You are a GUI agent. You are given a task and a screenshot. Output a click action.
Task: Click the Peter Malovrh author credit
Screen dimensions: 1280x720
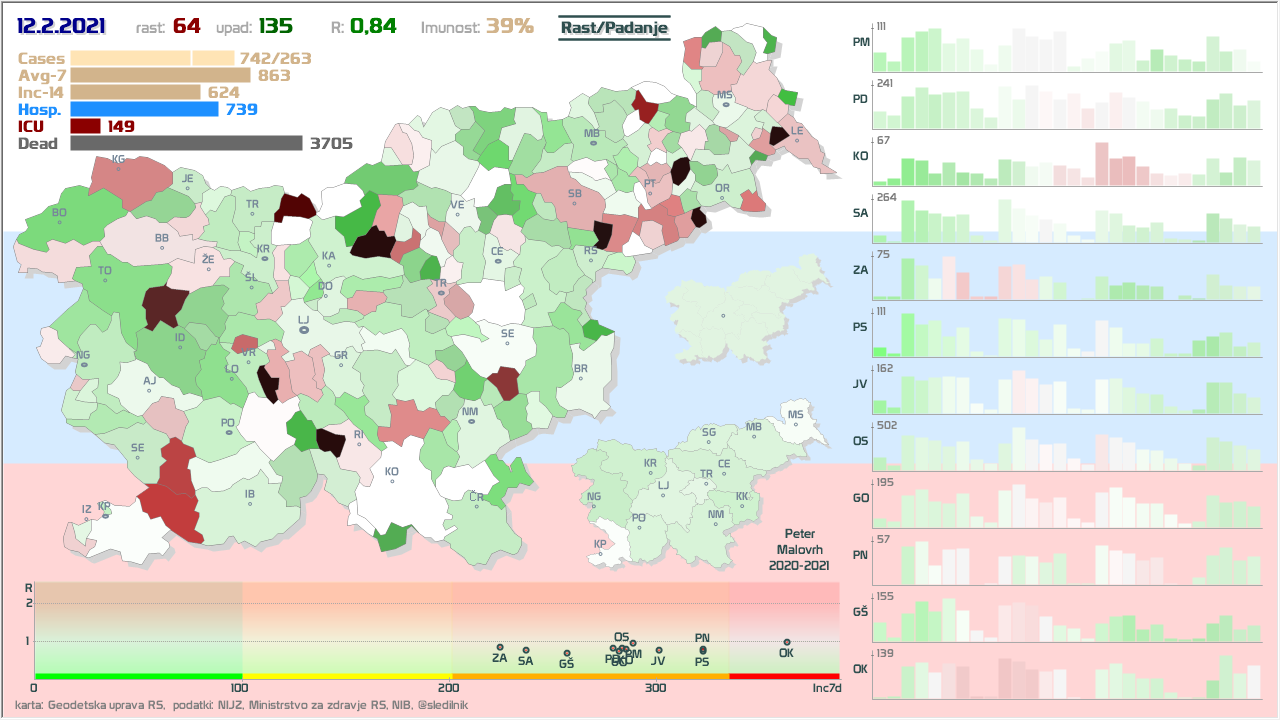pos(799,550)
